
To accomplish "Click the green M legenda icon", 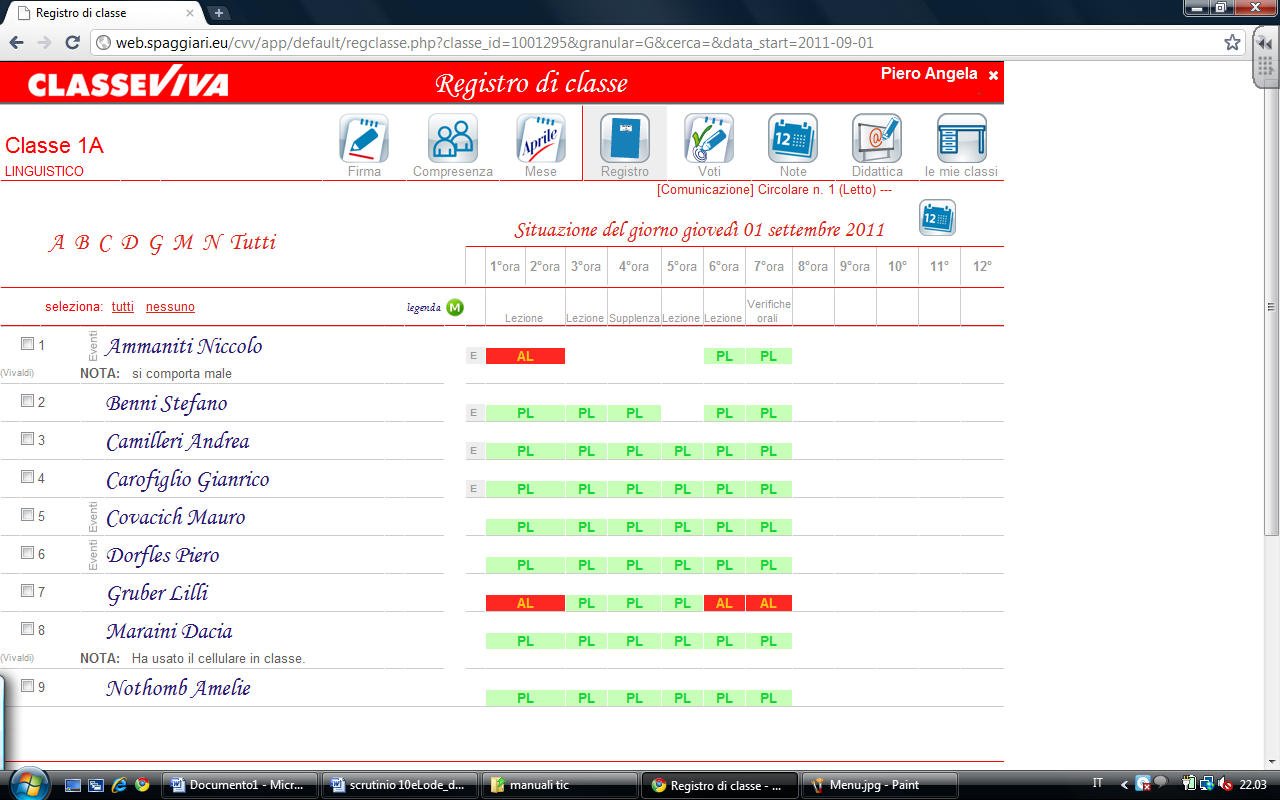I will pos(455,307).
